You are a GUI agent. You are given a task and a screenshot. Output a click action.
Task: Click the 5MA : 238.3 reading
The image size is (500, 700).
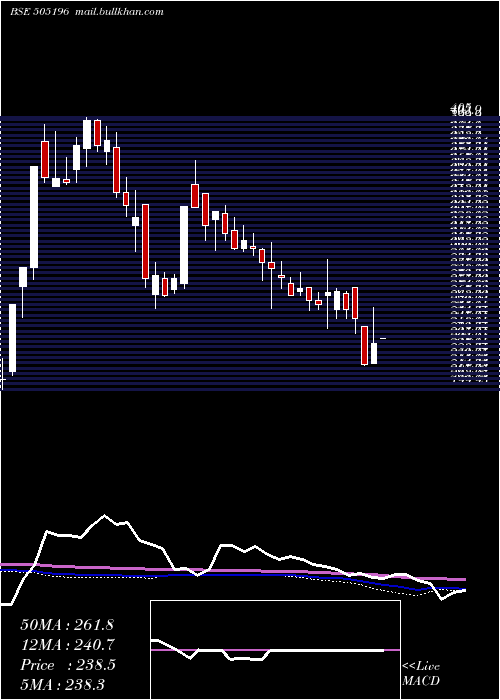62,684
